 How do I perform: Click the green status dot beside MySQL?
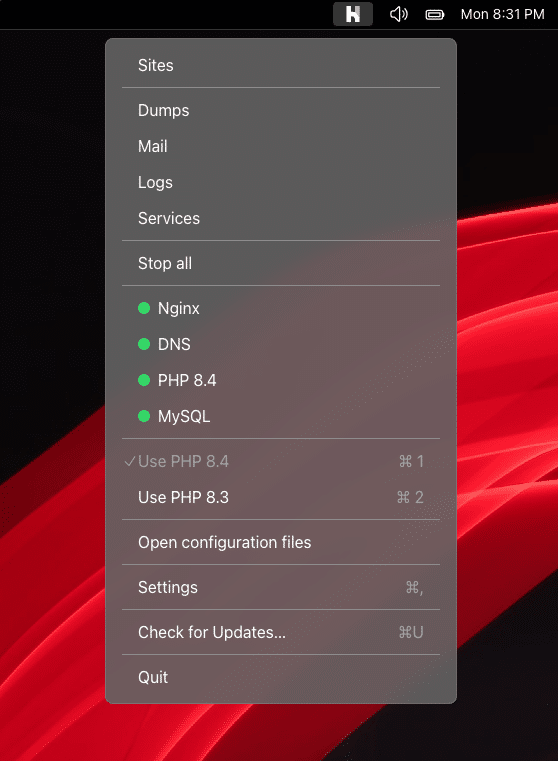[144, 416]
